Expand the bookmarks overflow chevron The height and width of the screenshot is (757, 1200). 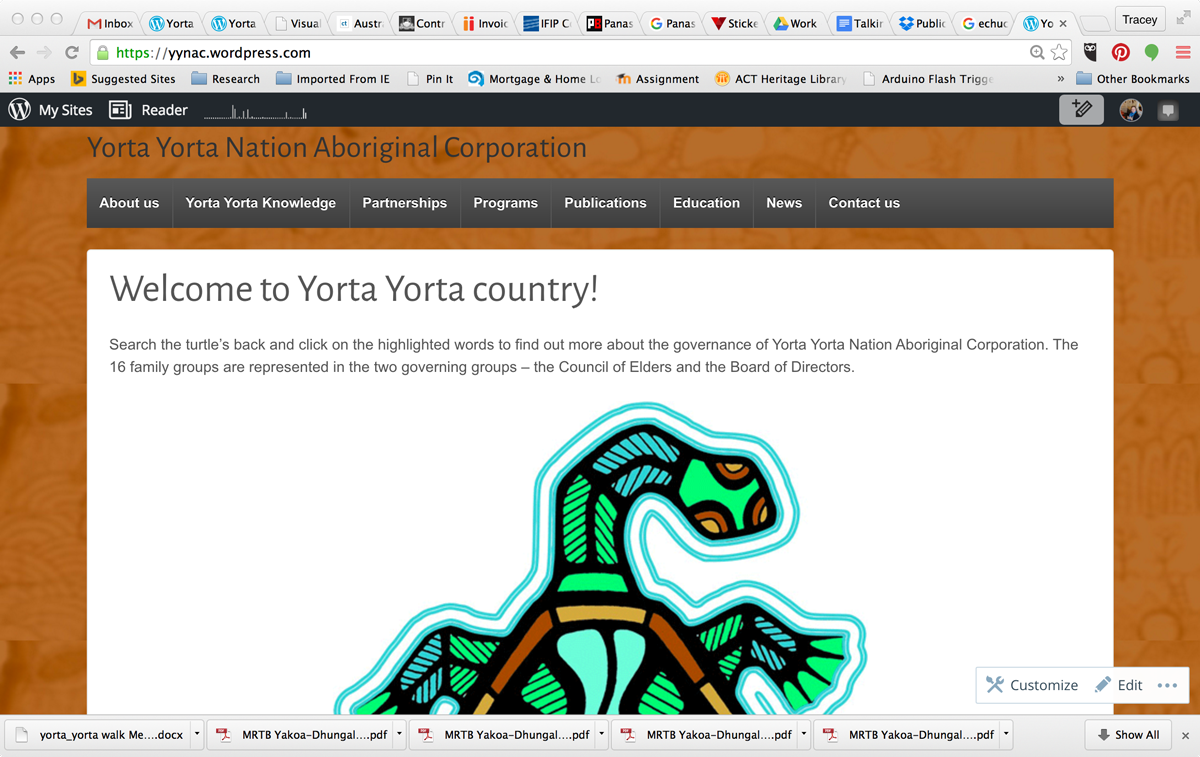[x=1060, y=79]
